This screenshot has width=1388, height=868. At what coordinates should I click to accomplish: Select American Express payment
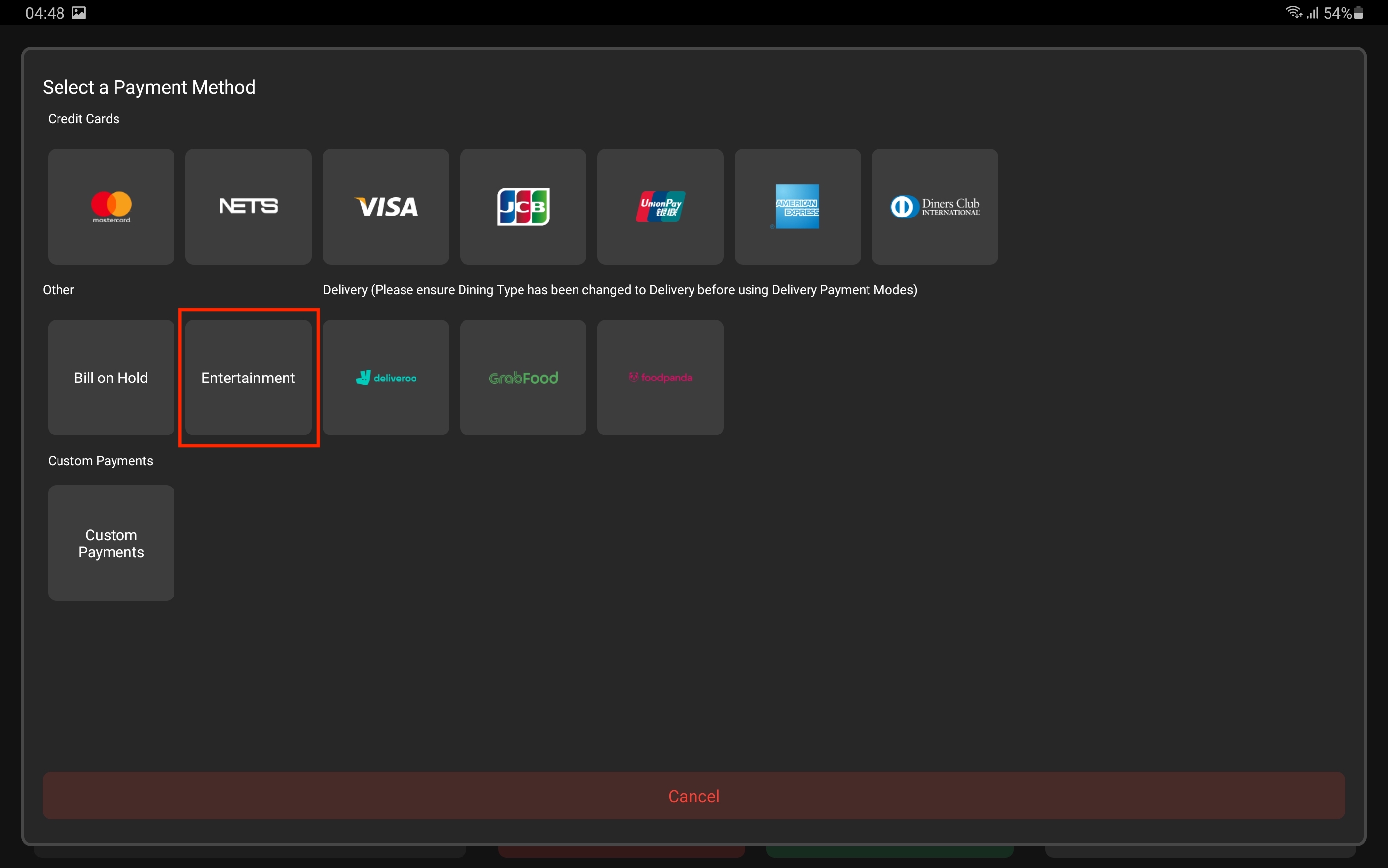tap(797, 207)
